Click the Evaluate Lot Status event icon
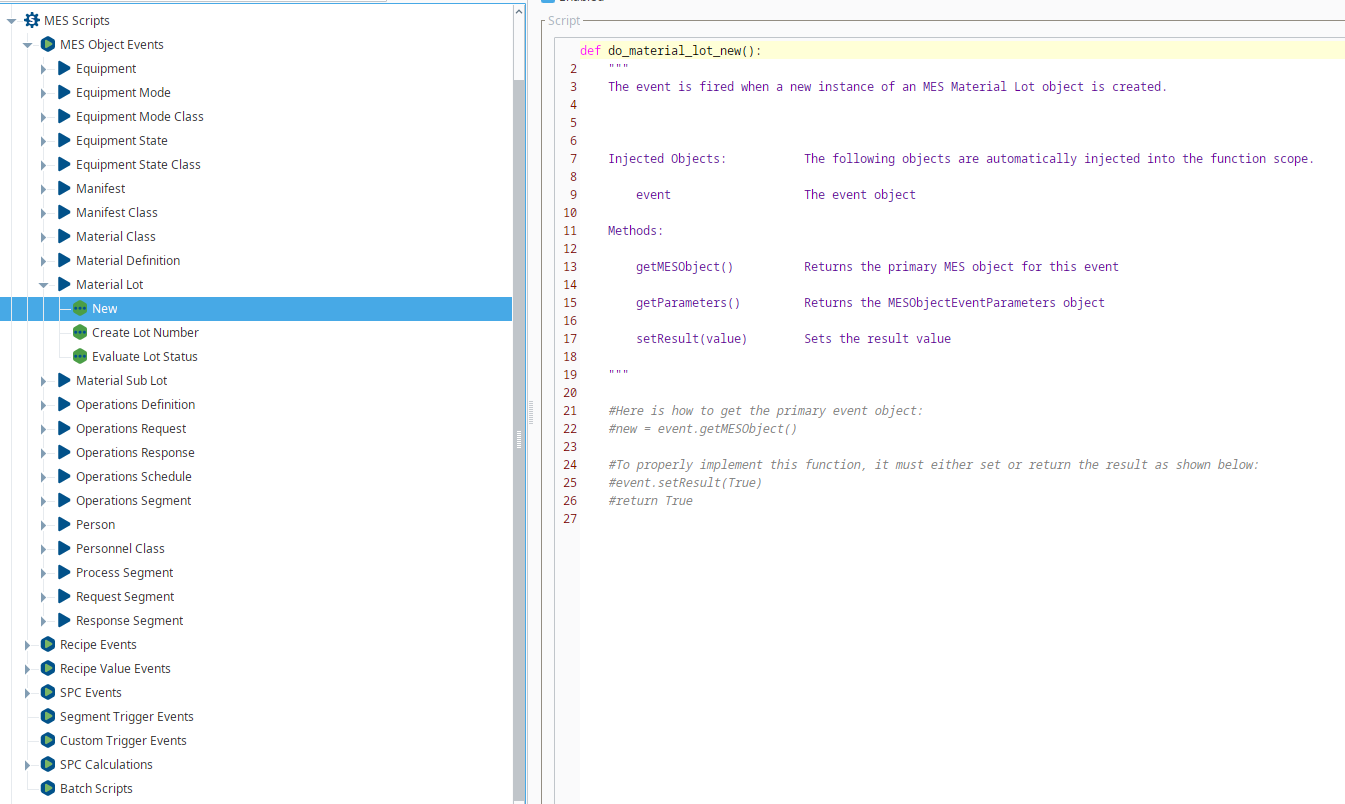 (80, 356)
